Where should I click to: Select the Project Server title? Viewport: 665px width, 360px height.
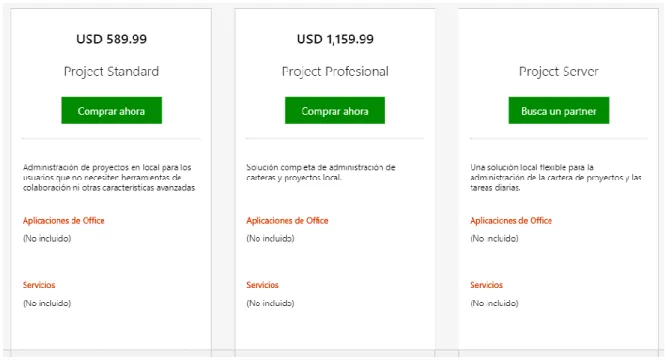tap(559, 72)
